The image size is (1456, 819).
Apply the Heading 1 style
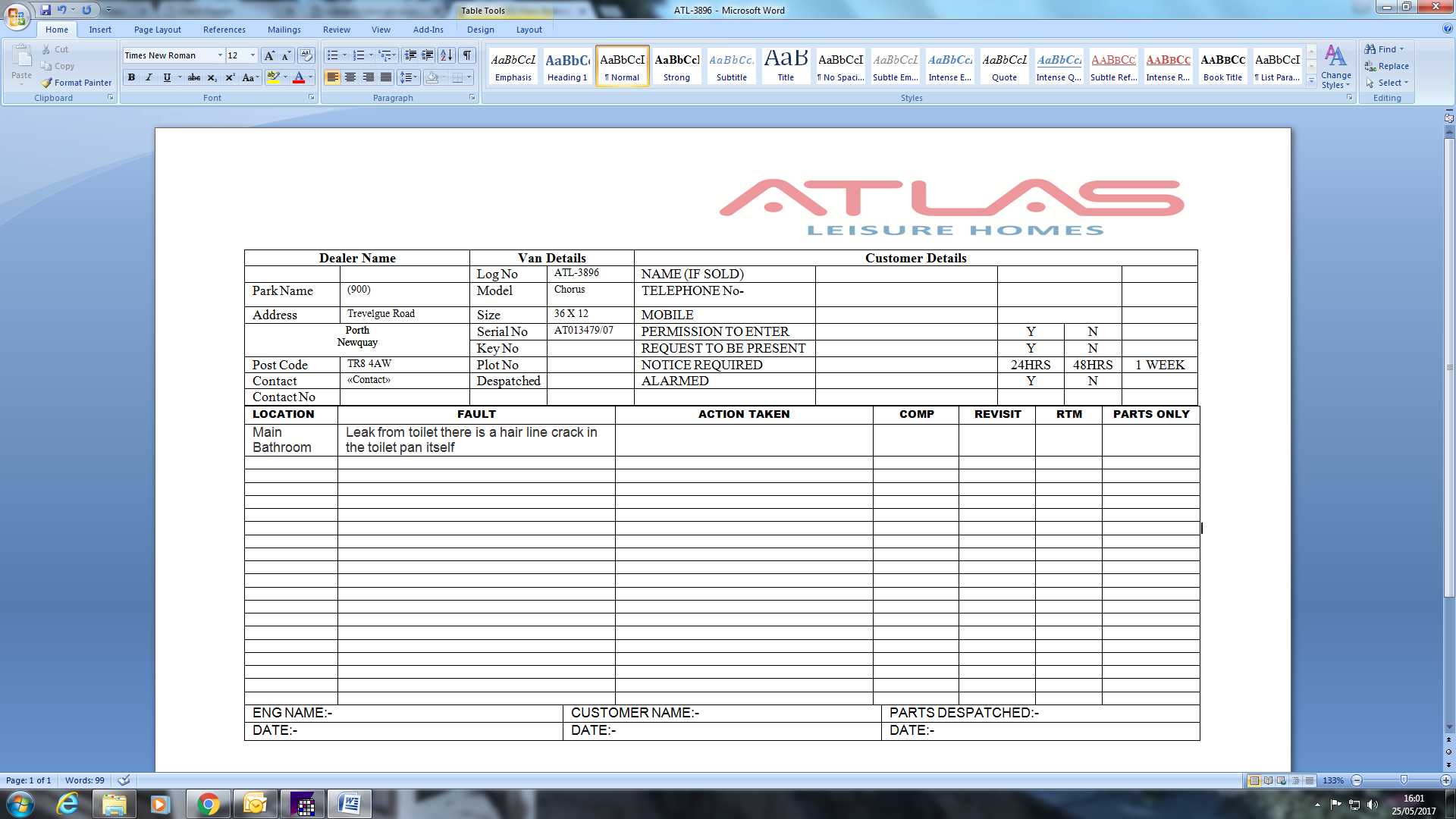(567, 66)
